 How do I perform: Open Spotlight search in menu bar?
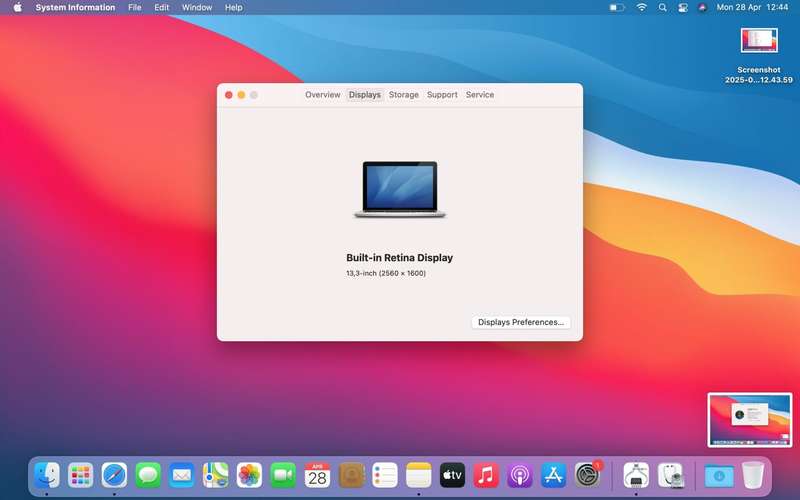[662, 8]
